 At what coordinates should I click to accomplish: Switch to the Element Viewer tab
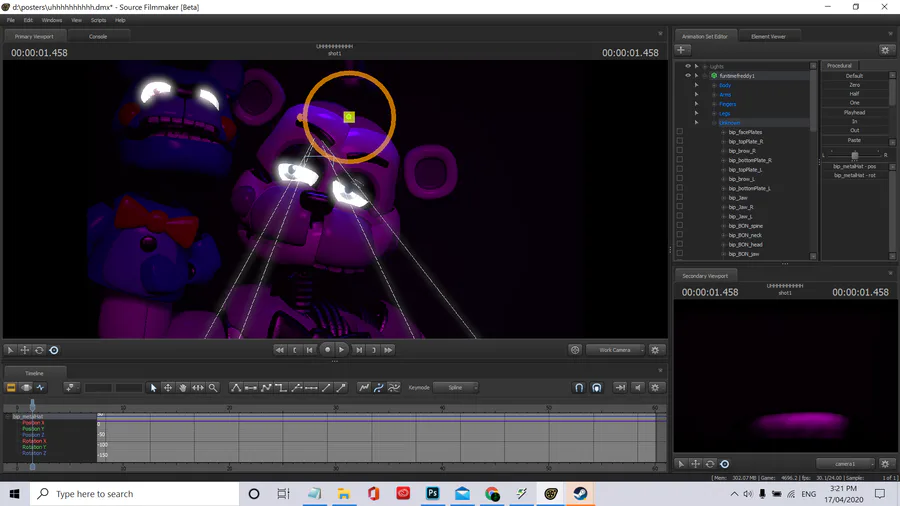(x=768, y=36)
